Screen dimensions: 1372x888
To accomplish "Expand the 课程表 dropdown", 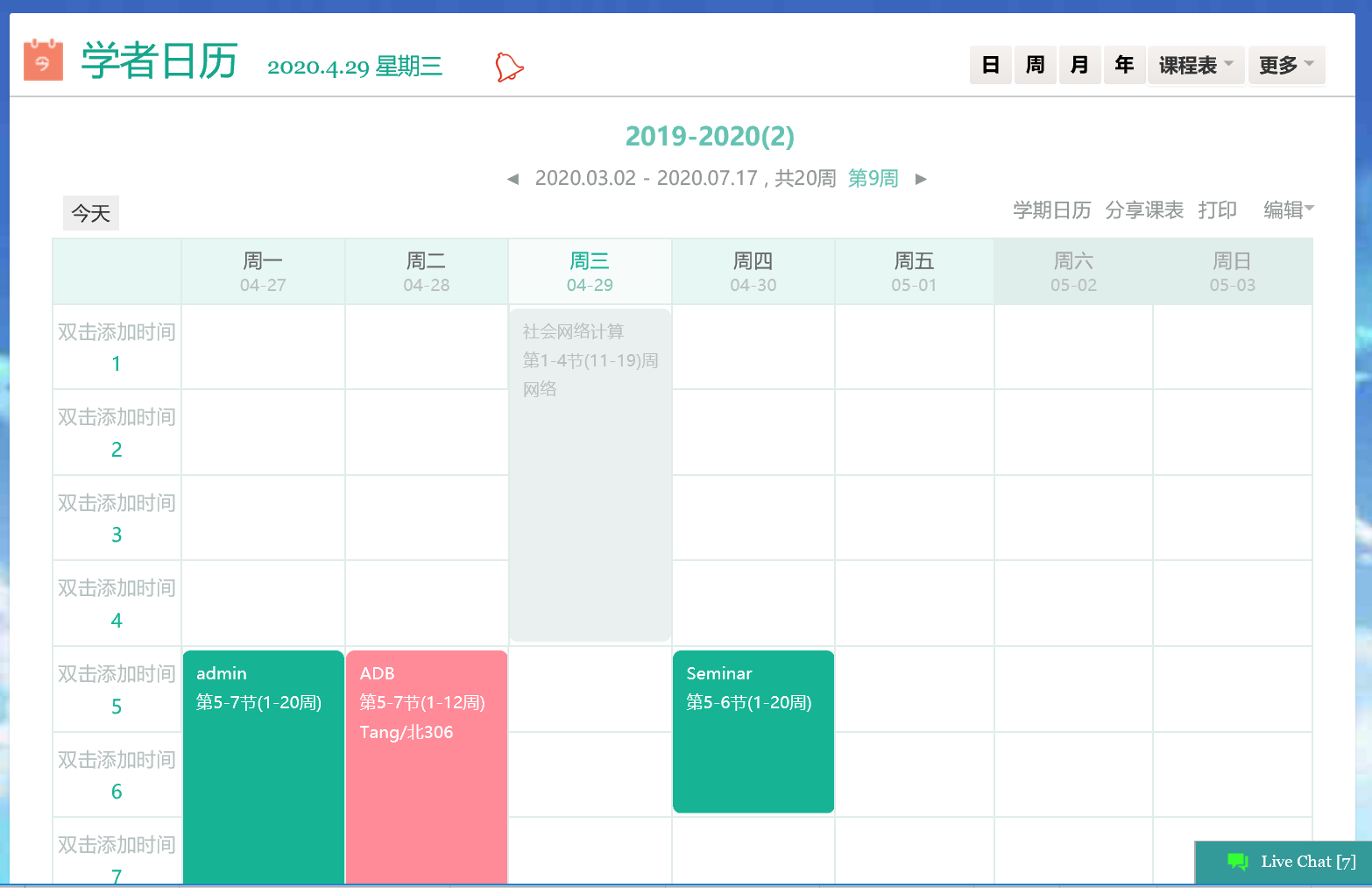I will (x=1195, y=65).
